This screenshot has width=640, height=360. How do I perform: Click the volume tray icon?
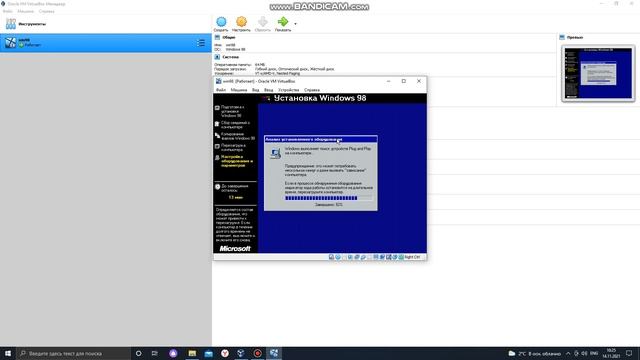pyautogui.click(x=584, y=353)
